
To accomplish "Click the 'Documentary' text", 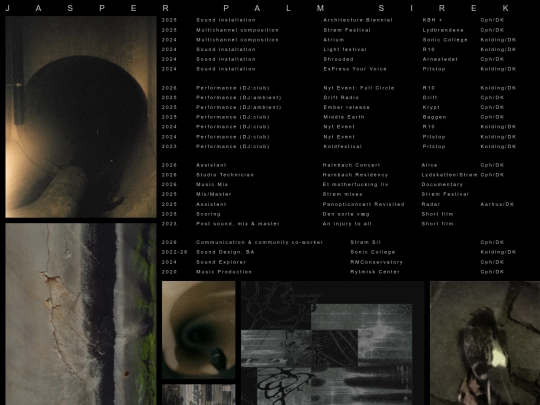I will click(x=442, y=184).
